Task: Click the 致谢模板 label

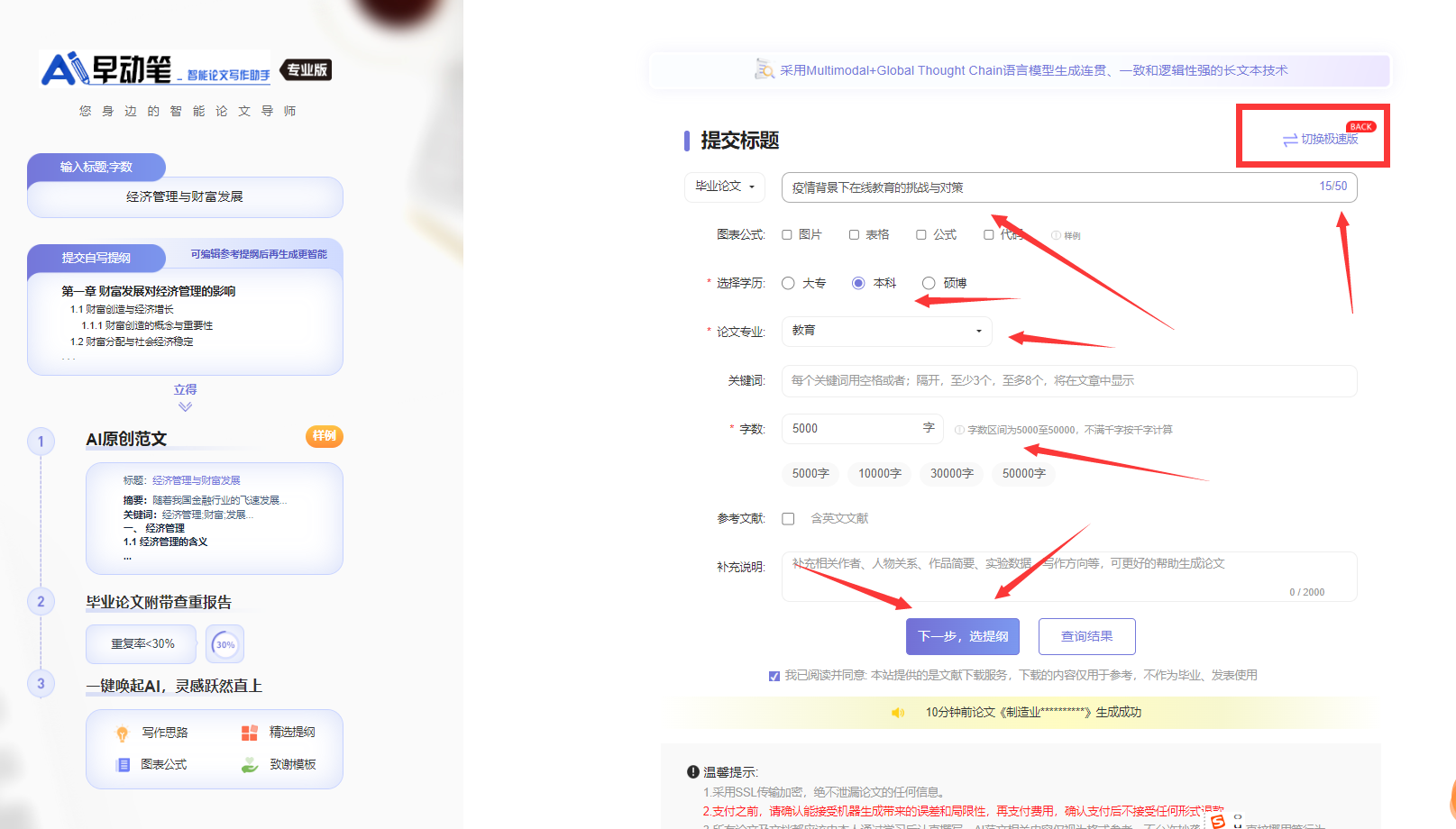Action: click(292, 765)
